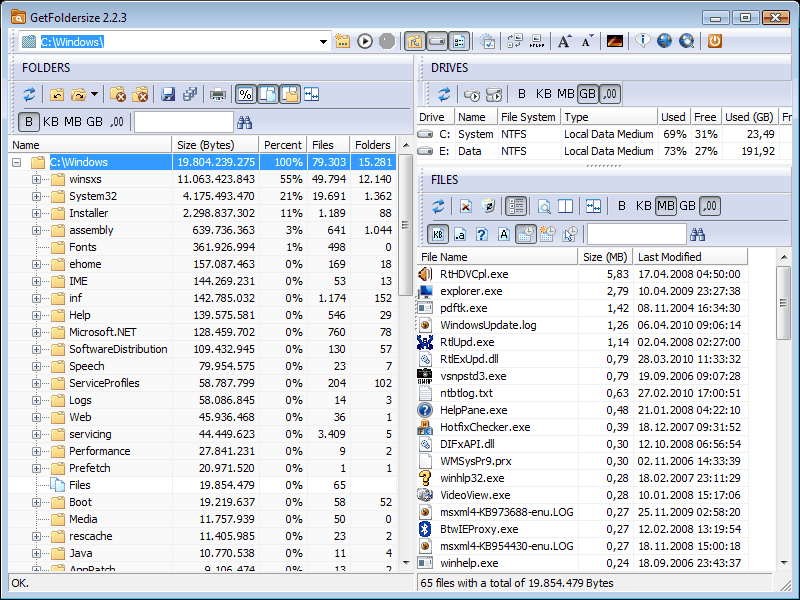Expand the SoftwareDistribution folder
The width and height of the screenshot is (800, 600).
pos(36,349)
